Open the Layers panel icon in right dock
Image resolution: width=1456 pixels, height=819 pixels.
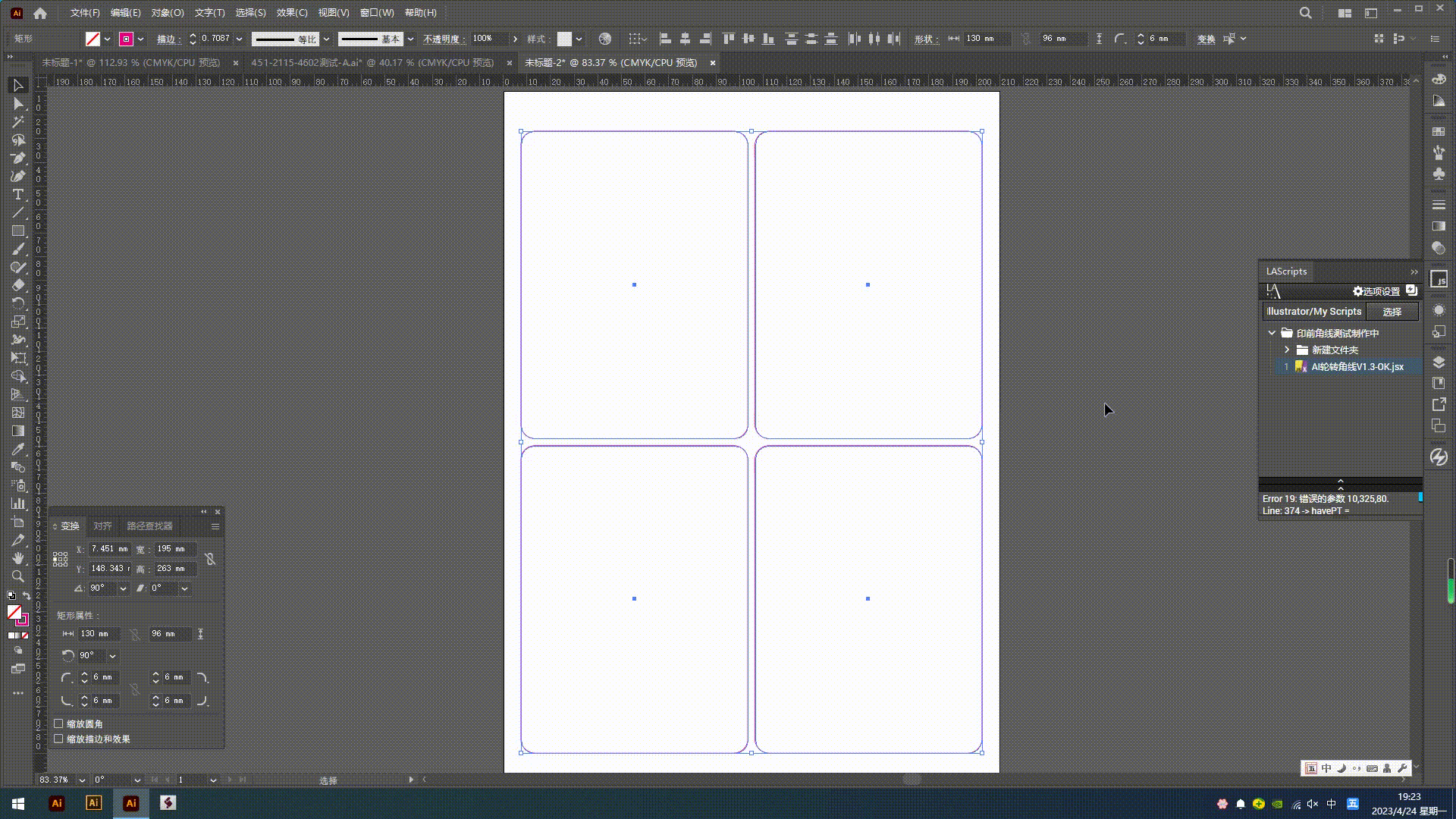(1439, 362)
